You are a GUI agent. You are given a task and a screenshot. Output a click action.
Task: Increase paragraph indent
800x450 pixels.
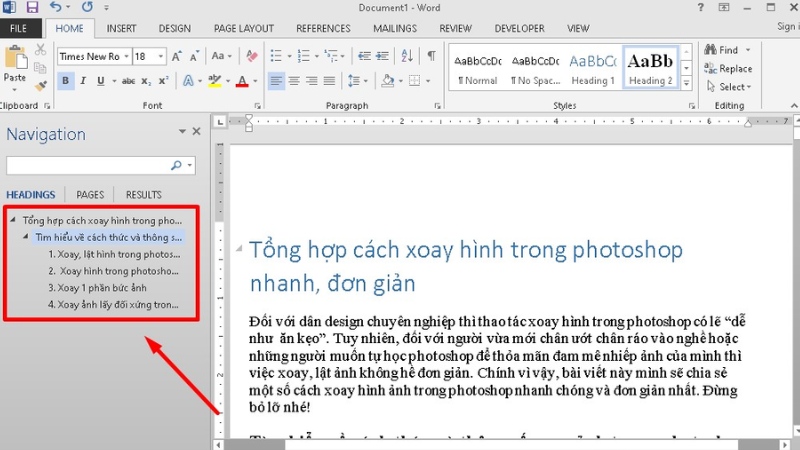pos(383,56)
